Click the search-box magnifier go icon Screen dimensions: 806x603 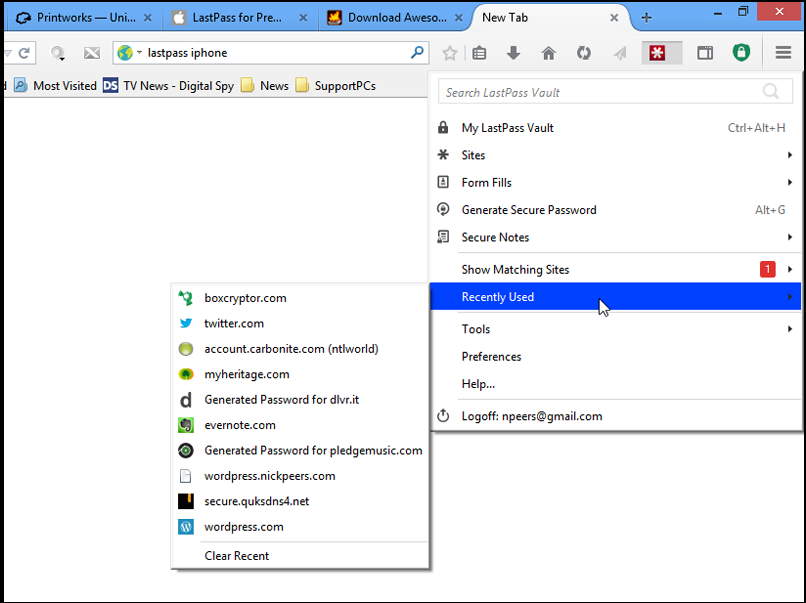coord(417,52)
